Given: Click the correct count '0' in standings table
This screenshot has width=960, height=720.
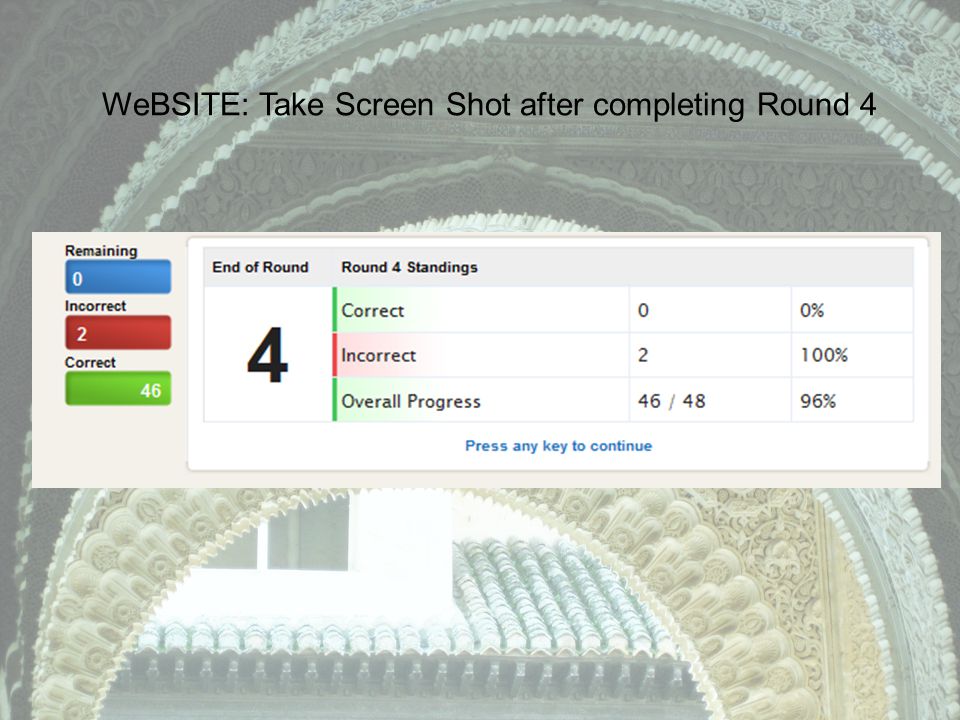Looking at the screenshot, I should pyautogui.click(x=643, y=310).
